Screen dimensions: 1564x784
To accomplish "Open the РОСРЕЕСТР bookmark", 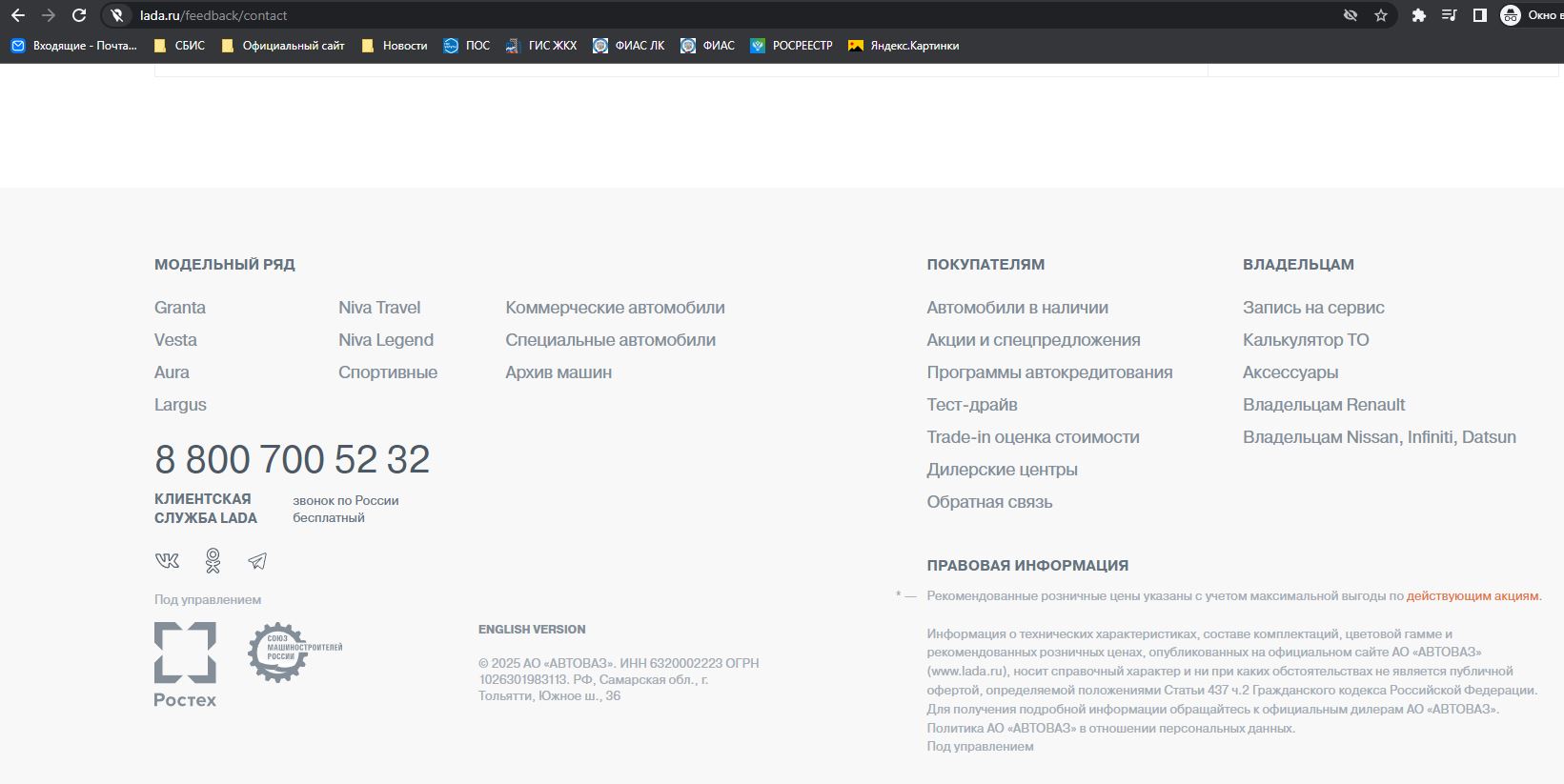I will pyautogui.click(x=791, y=46).
